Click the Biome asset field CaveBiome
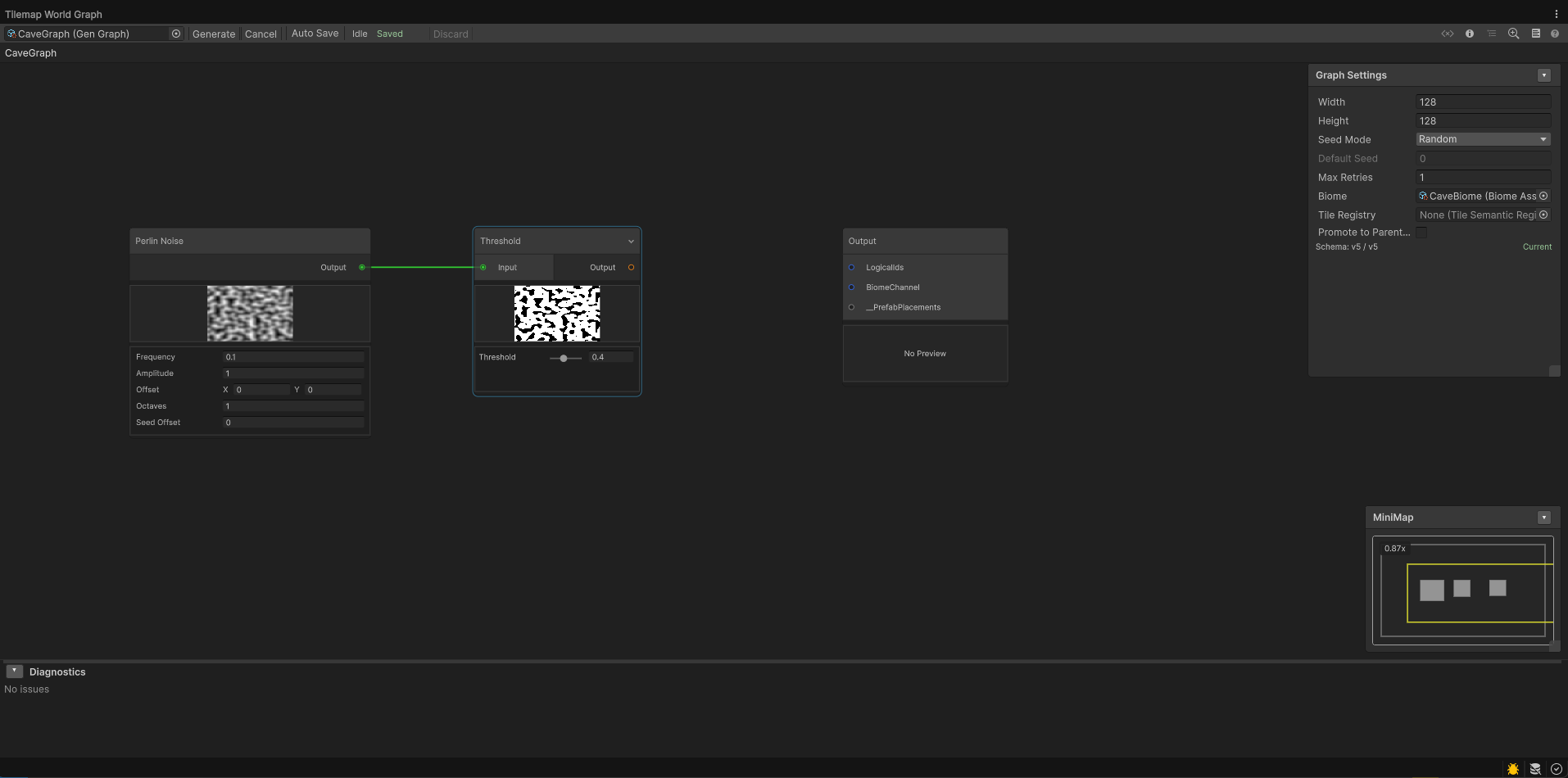Screen dimensions: 1568x778 [x=1483, y=196]
